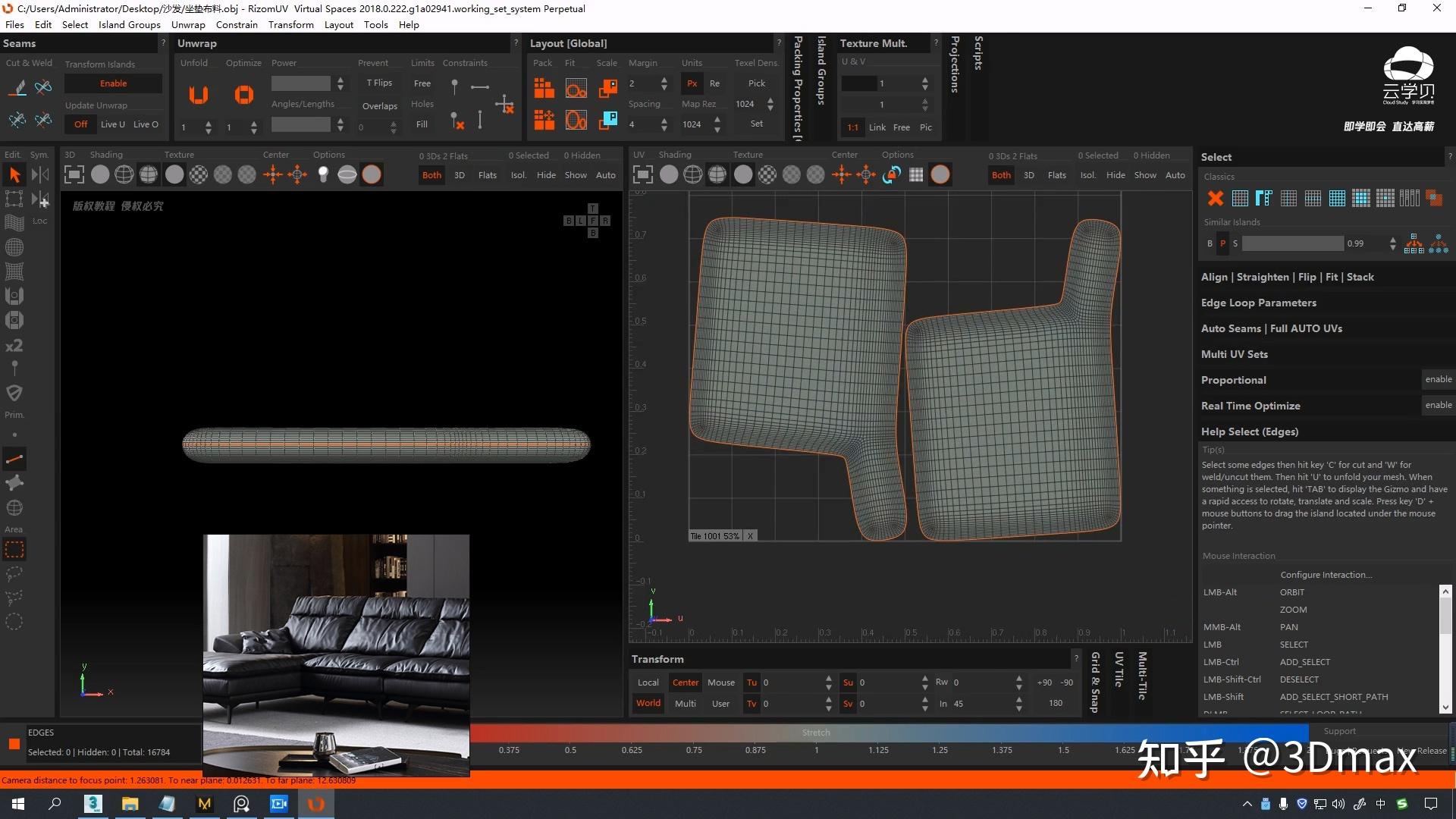This screenshot has width=1456, height=819.
Task: Toggle Enable under Transform Islands in Seams panel
Action: pyautogui.click(x=112, y=83)
